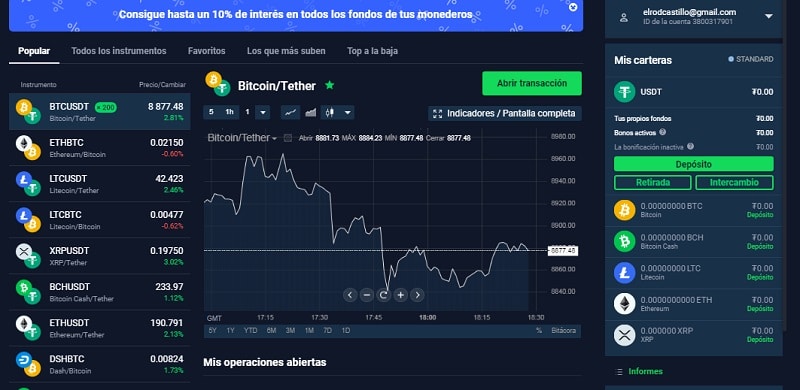Open the chart type dropdown arrow
Image resolution: width=800 pixels, height=390 pixels.
coord(347,112)
